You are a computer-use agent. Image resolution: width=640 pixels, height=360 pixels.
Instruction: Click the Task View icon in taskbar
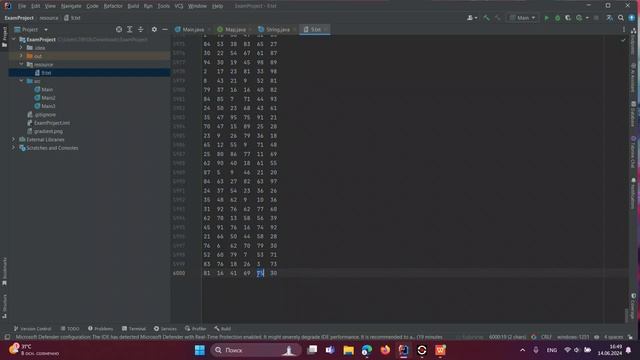pyautogui.click(x=312, y=350)
